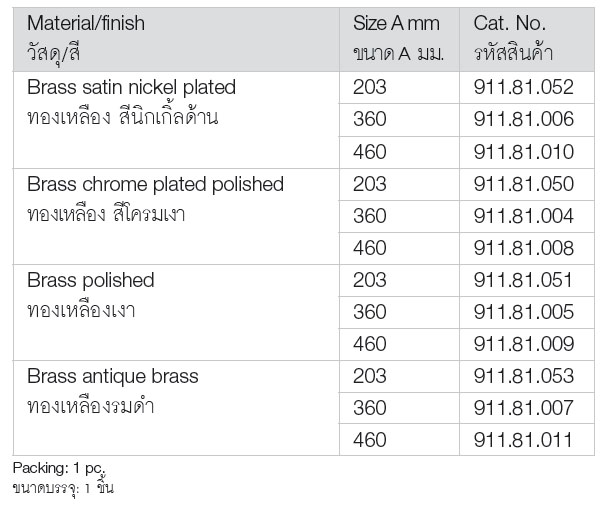
Task: Click the Size A mm column header
Action: click(399, 39)
